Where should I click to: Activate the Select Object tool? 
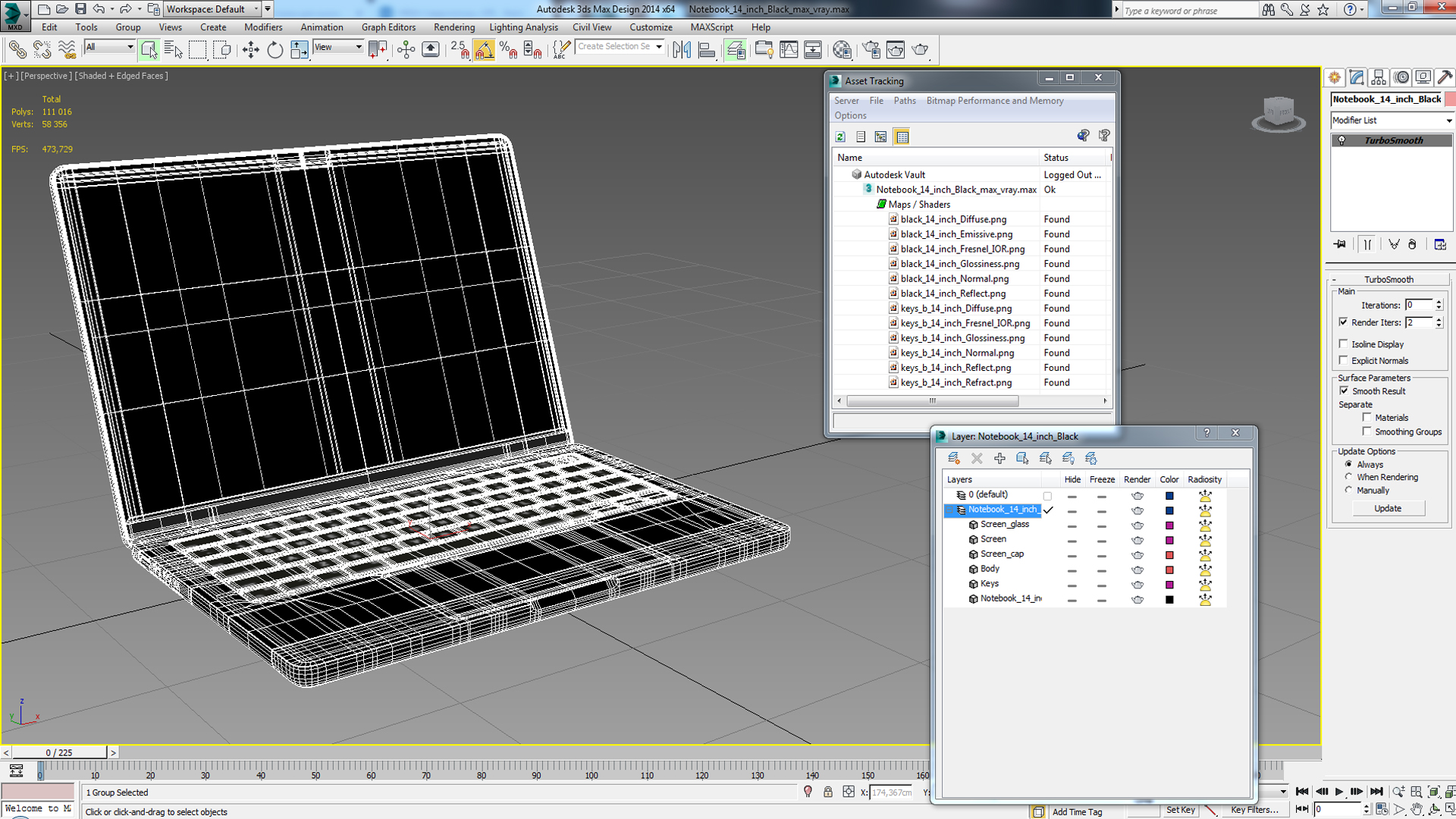point(149,50)
